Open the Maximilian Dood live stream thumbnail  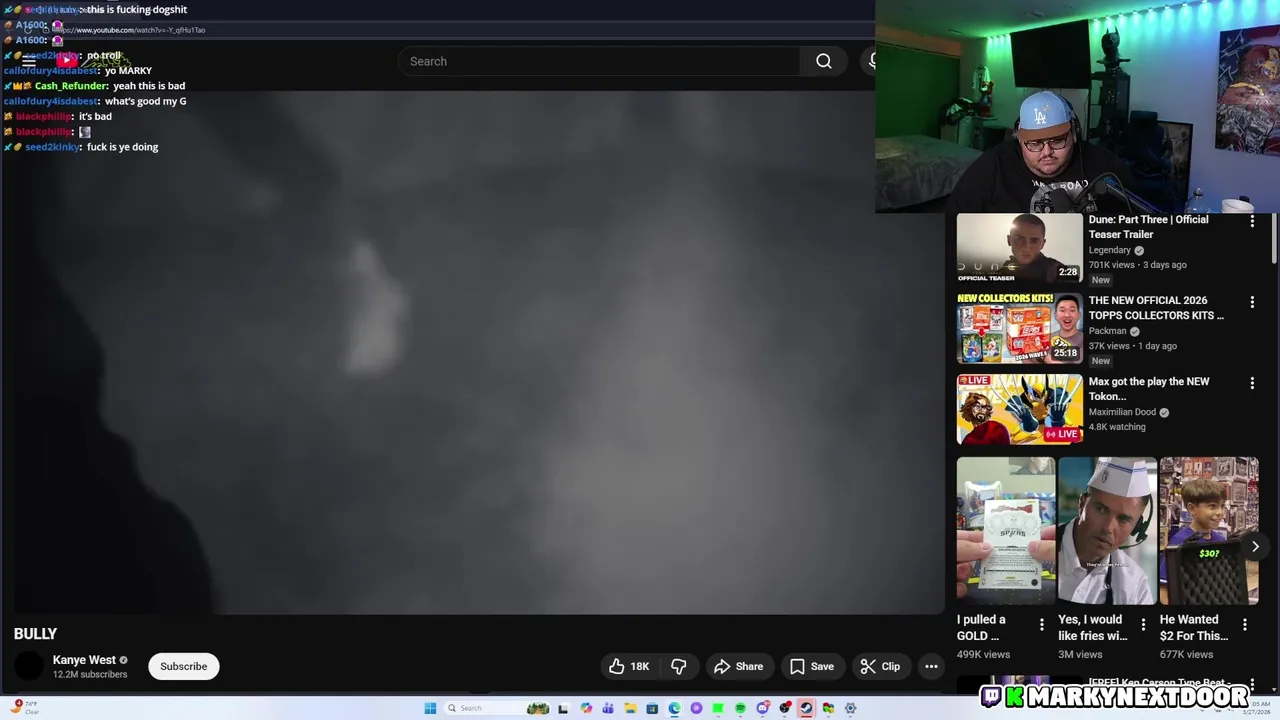click(x=1019, y=409)
